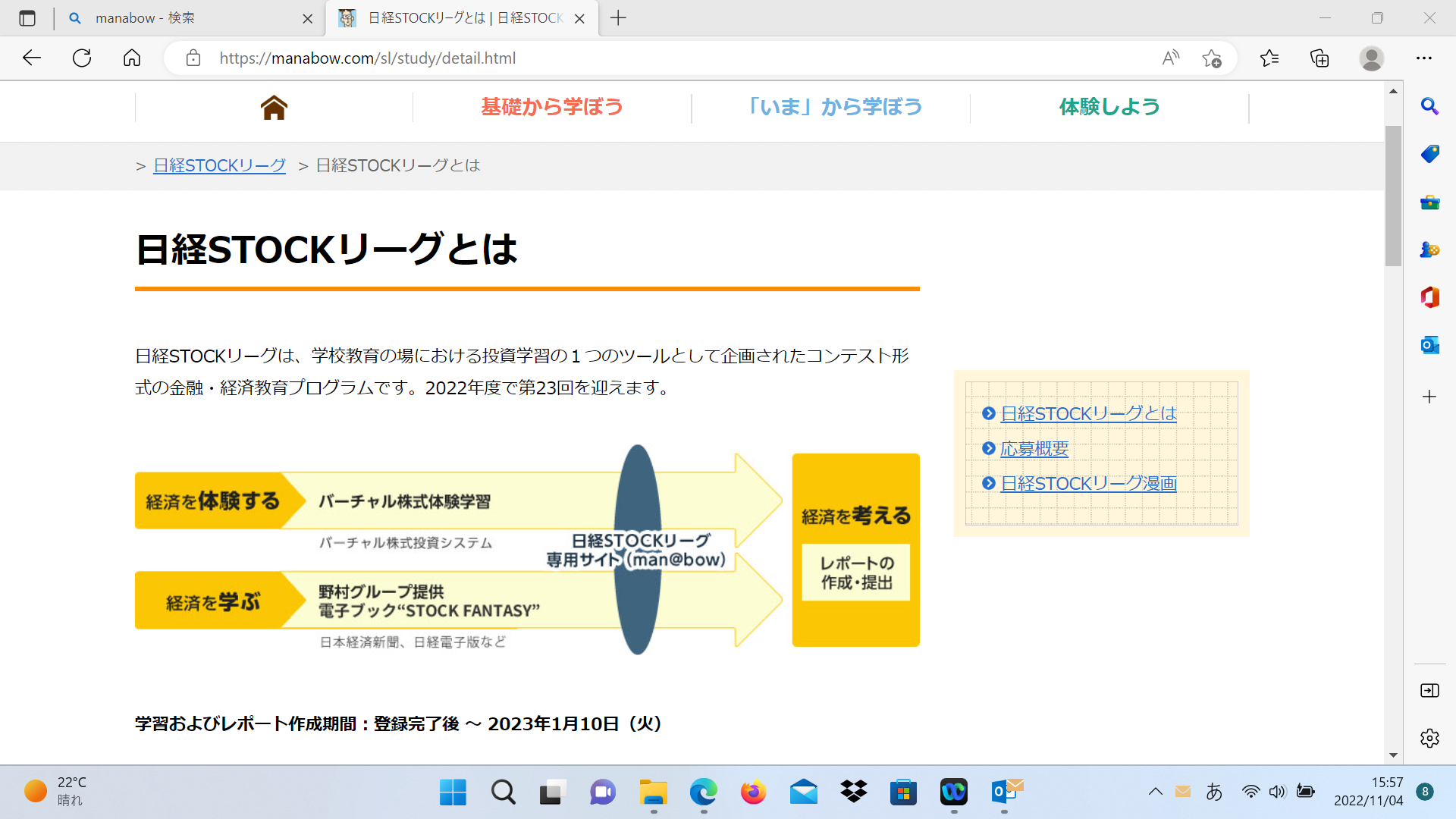Close the manabow search tab
The height and width of the screenshot is (819, 1456).
point(307,19)
